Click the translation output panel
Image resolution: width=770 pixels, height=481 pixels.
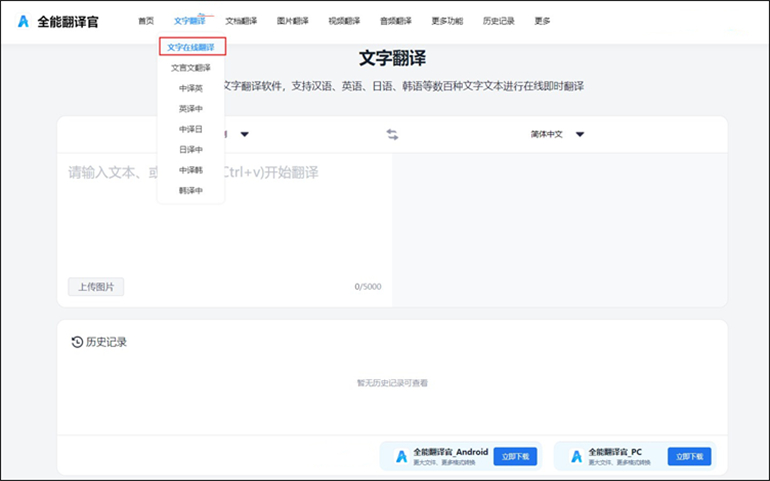[559, 229]
